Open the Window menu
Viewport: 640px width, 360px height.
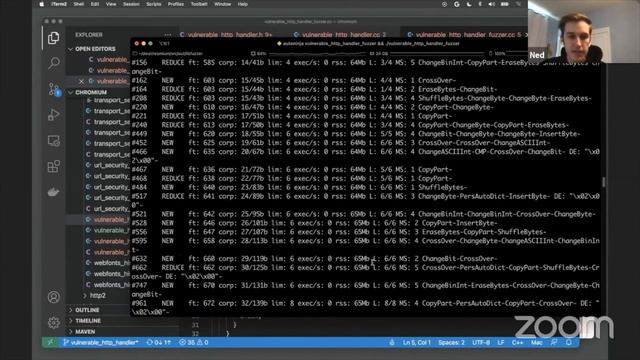(222, 4)
